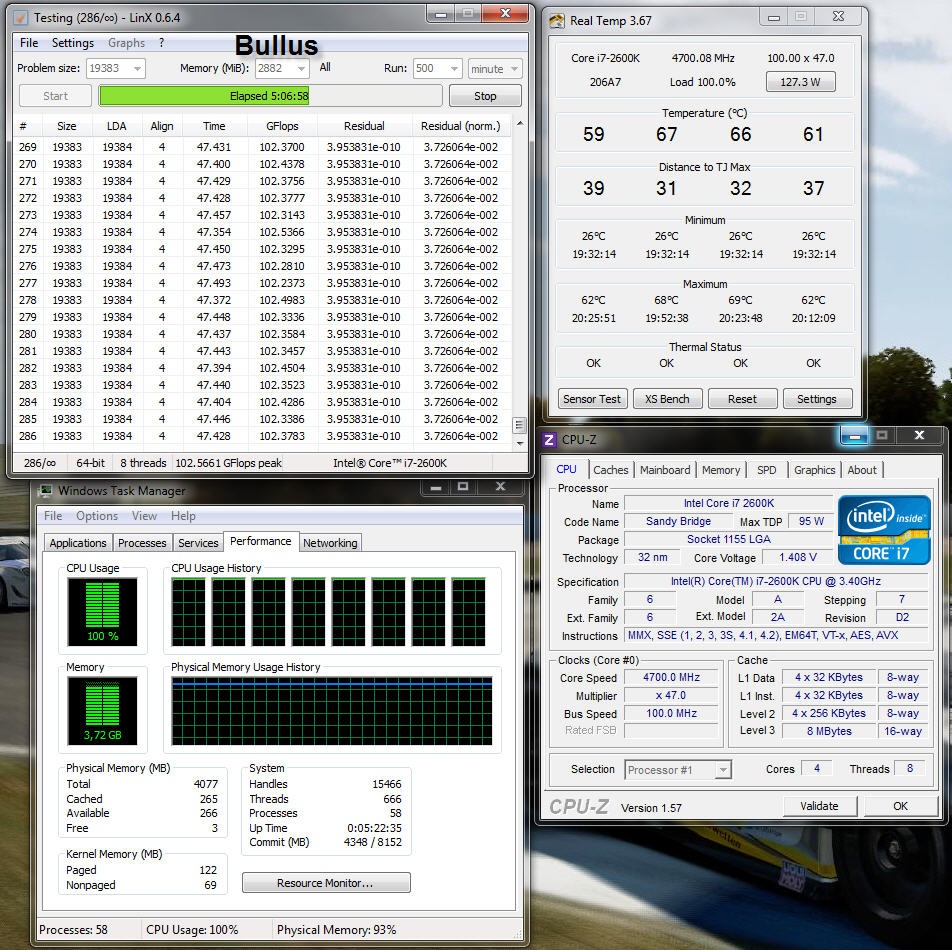Click the Windows Task Manager title icon
Screen dimensions: 952x950
point(45,490)
